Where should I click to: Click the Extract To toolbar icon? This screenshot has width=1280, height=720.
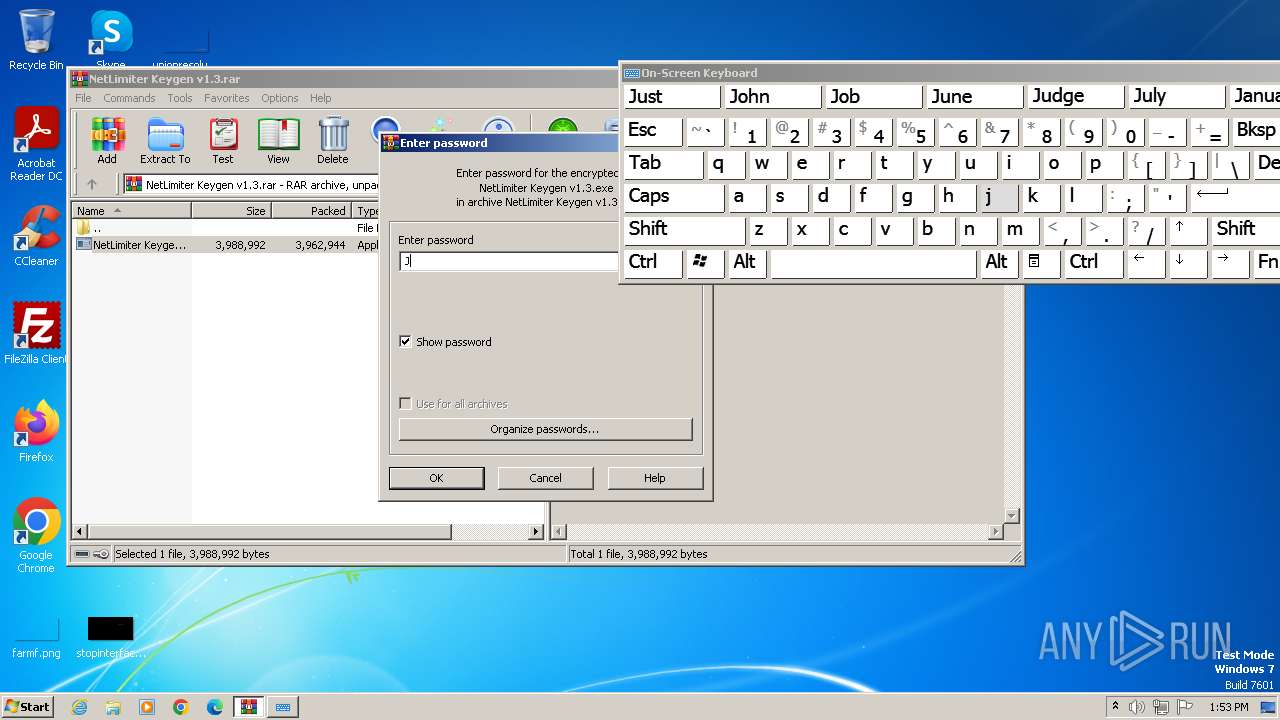click(165, 141)
